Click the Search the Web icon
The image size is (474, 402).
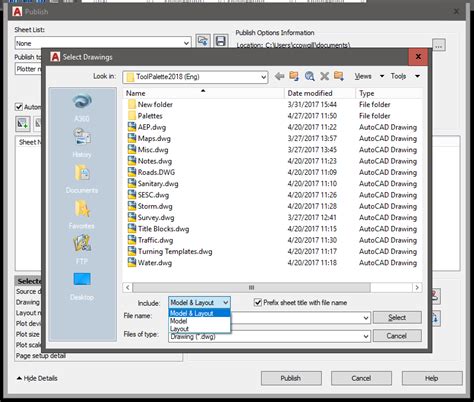tap(309, 76)
